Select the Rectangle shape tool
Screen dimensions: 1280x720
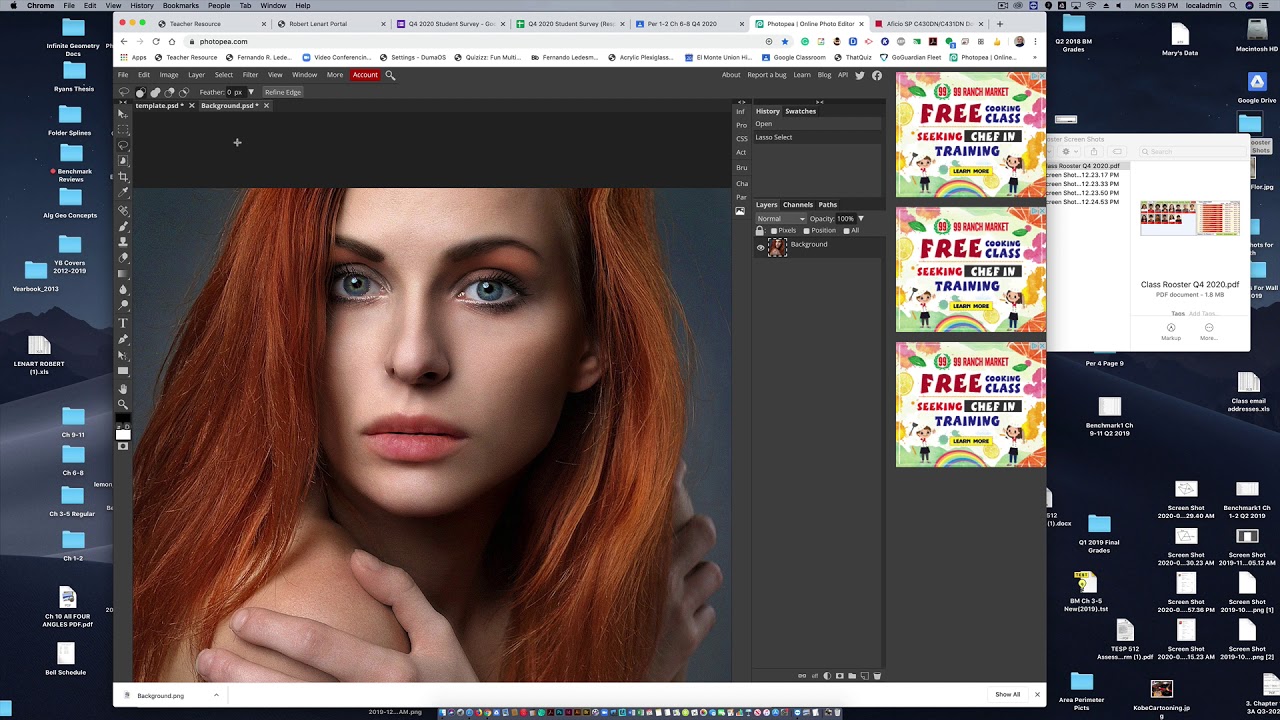pos(123,371)
